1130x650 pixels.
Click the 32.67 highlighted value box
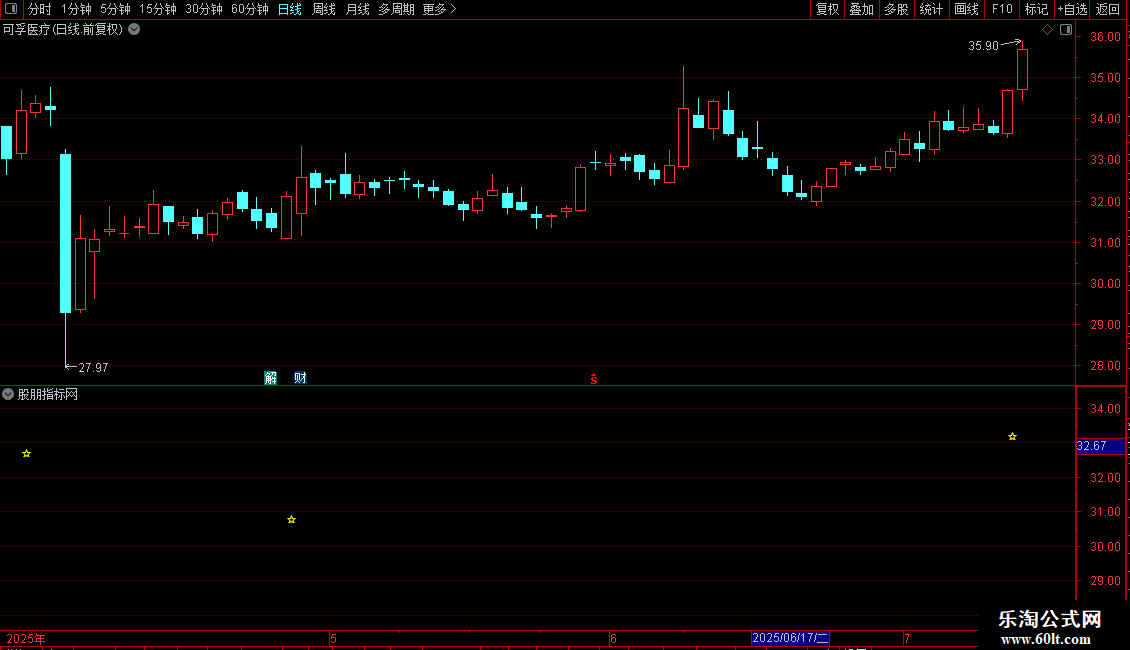pos(1100,446)
